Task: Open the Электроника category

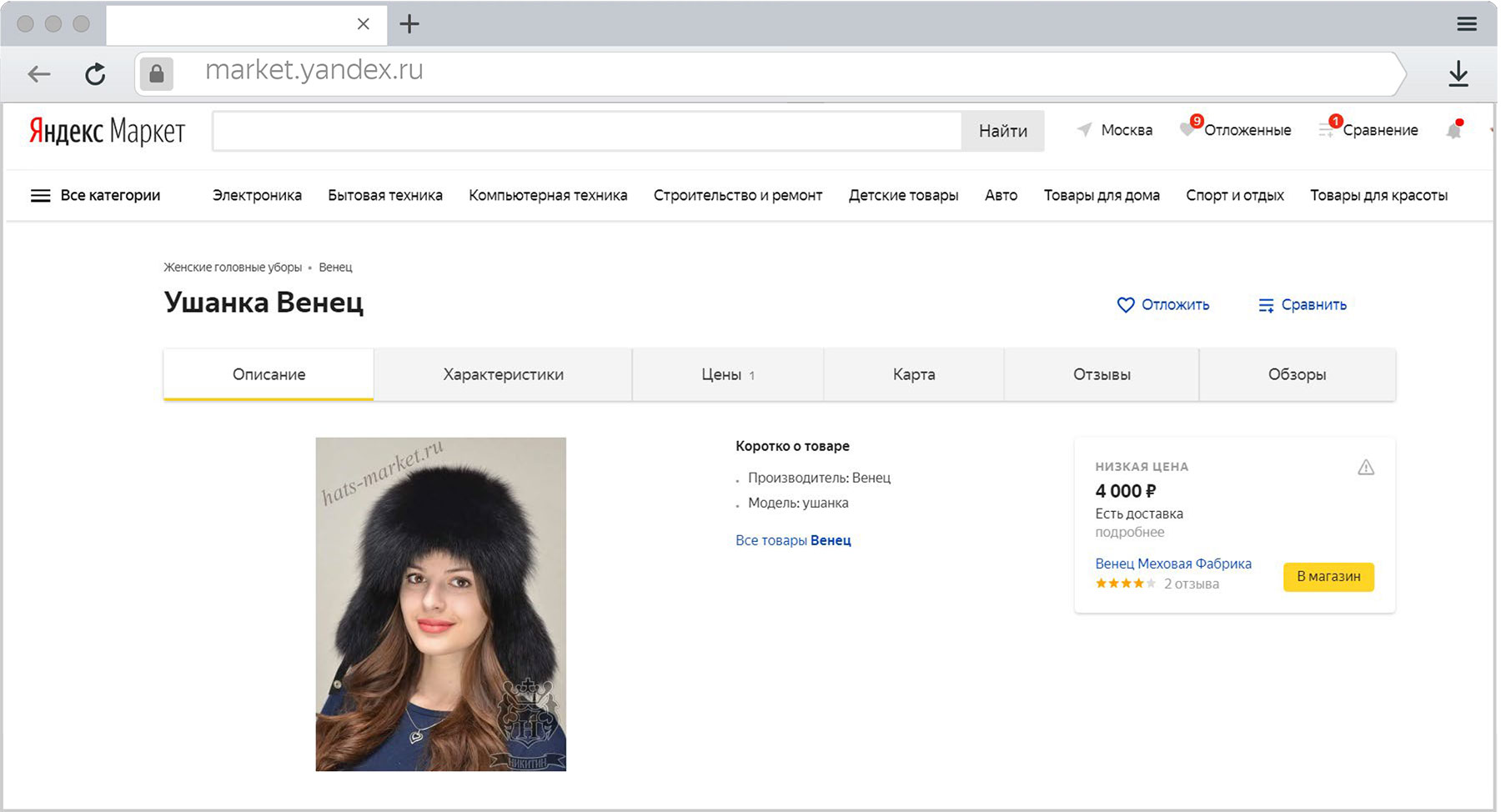Action: pos(257,195)
